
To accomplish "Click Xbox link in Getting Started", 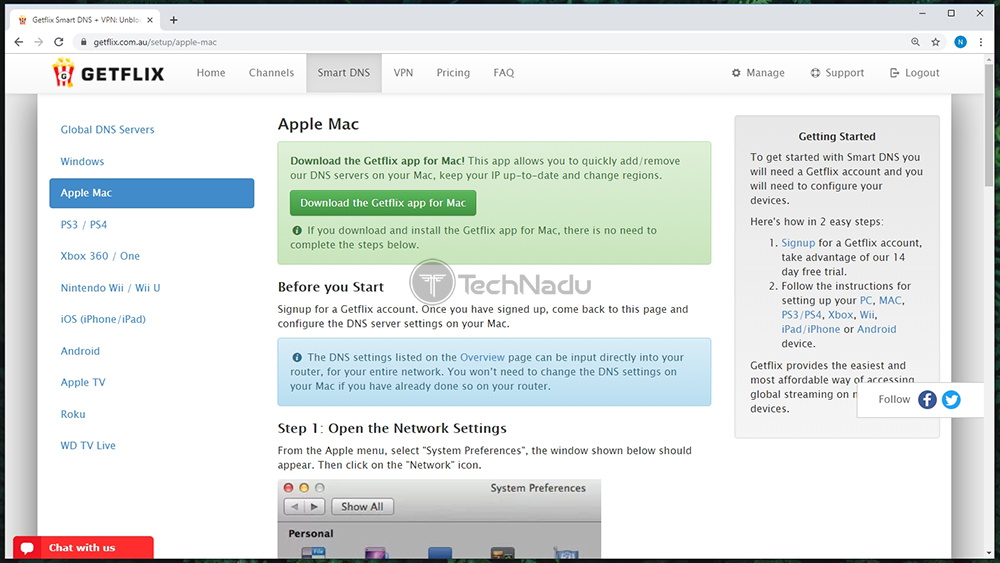I will [x=840, y=315].
